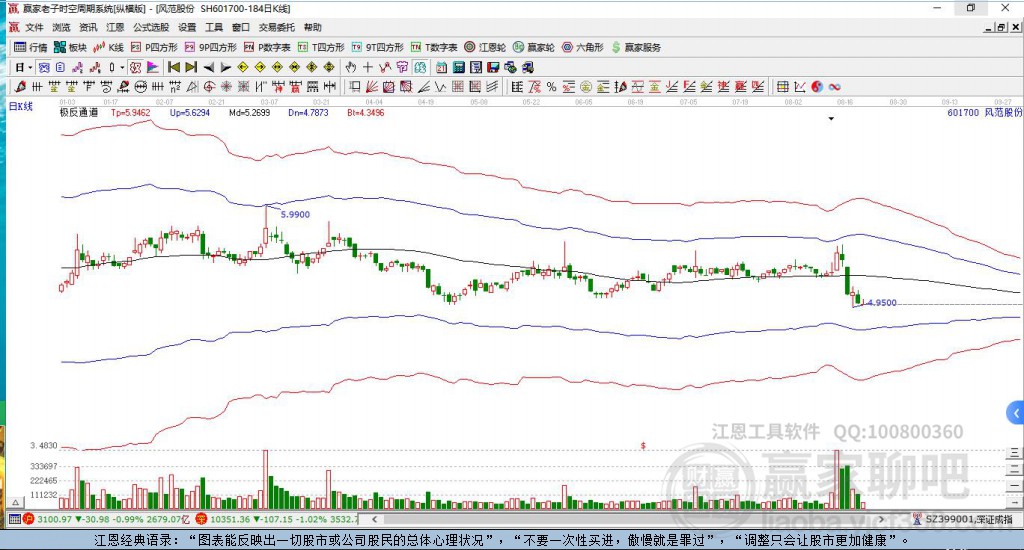This screenshot has height=550, width=1024.
Task: Select the Md=5.2699 value
Action: click(x=249, y=112)
